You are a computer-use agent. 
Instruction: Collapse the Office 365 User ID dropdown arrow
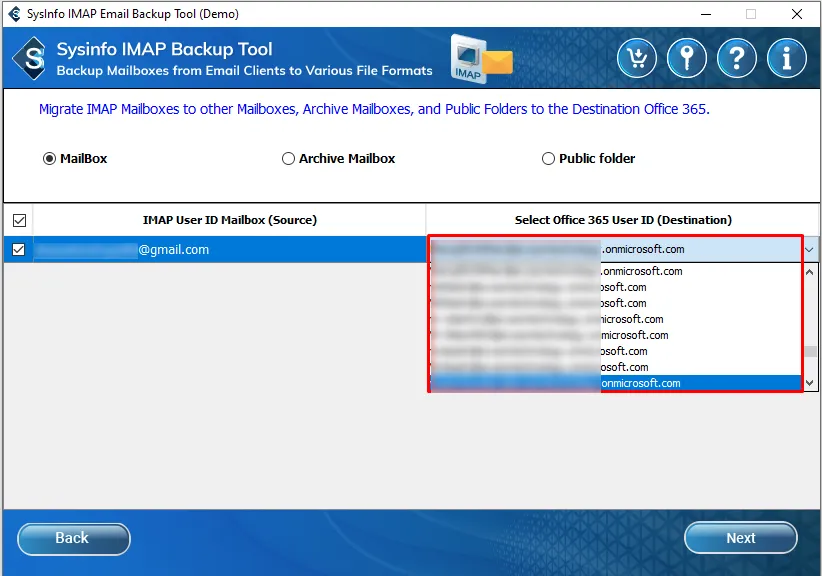pyautogui.click(x=809, y=250)
